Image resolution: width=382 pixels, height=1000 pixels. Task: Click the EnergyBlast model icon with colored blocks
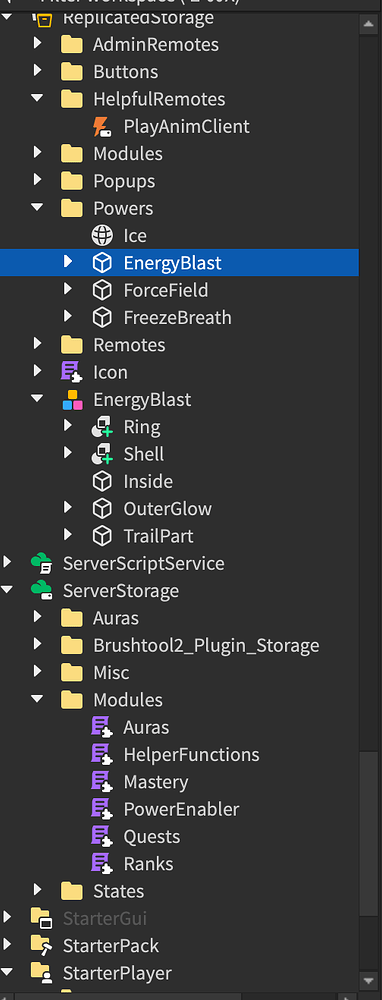[x=72, y=400]
